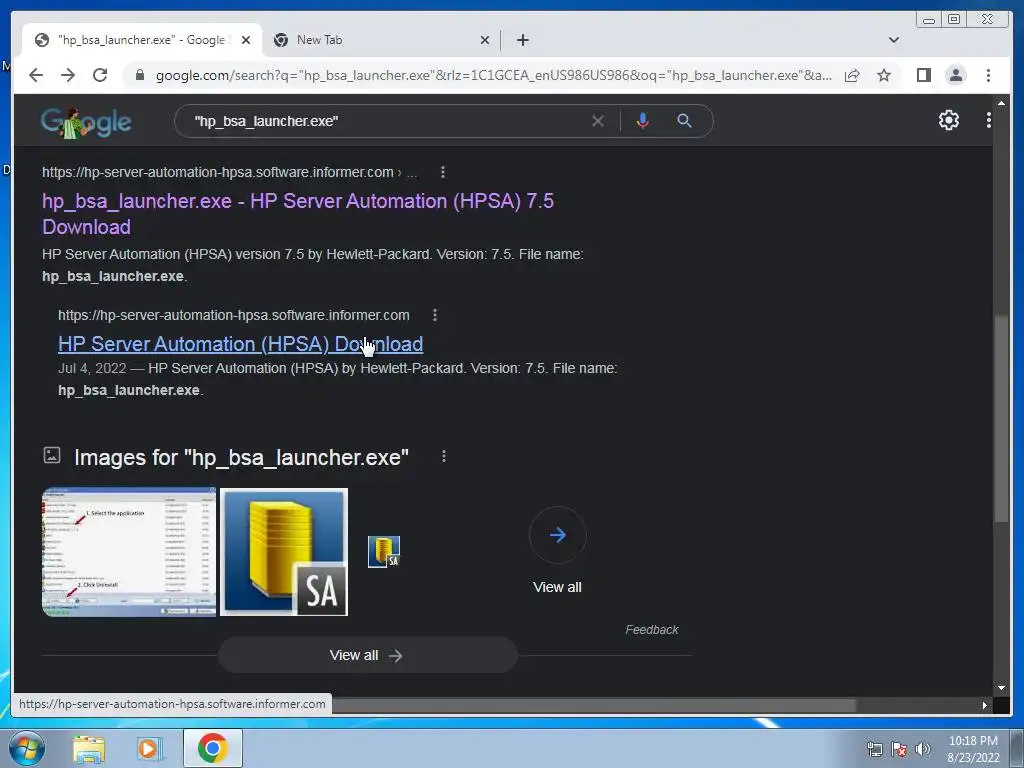Click Feedback link under images
The height and width of the screenshot is (768, 1024).
tap(652, 630)
